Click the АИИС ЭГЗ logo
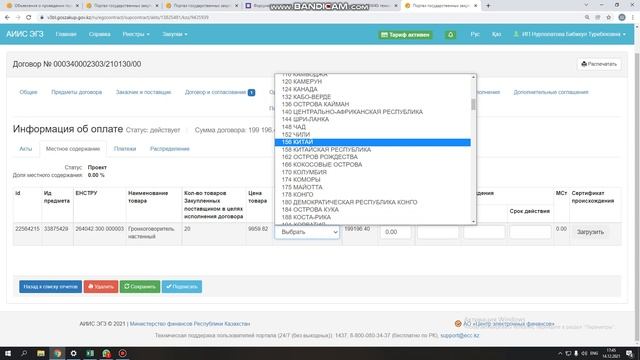640x360 pixels. [24, 34]
